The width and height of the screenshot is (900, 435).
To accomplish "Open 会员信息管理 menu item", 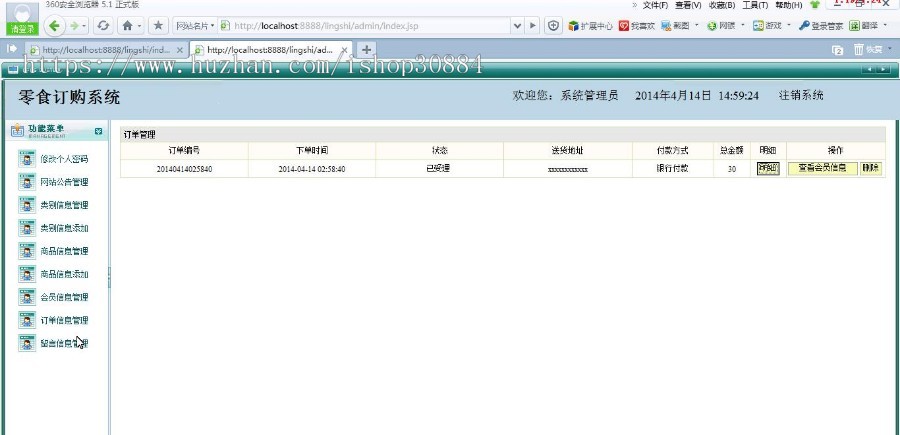I will point(64,297).
